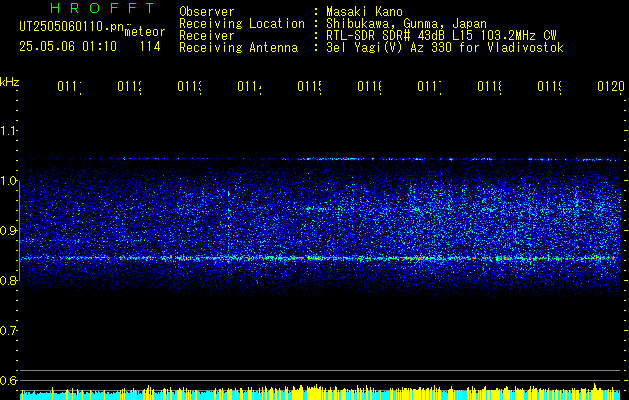Click the faint upper line near 1.04 kHz
This screenshot has width=629, height=400.
(321, 159)
